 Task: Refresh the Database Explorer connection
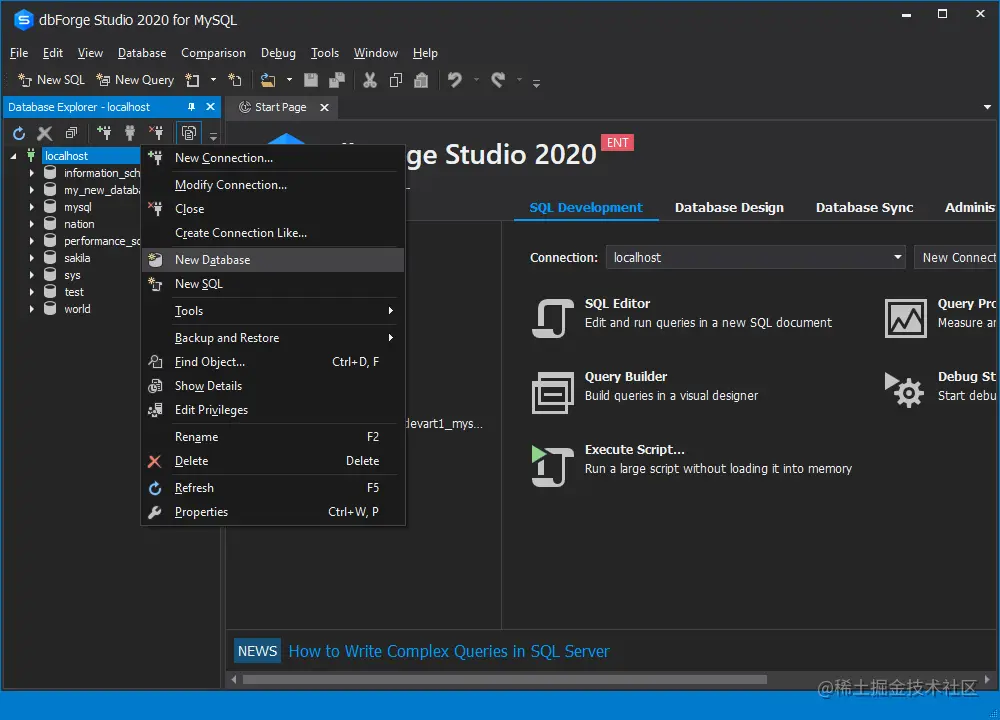click(x=17, y=132)
